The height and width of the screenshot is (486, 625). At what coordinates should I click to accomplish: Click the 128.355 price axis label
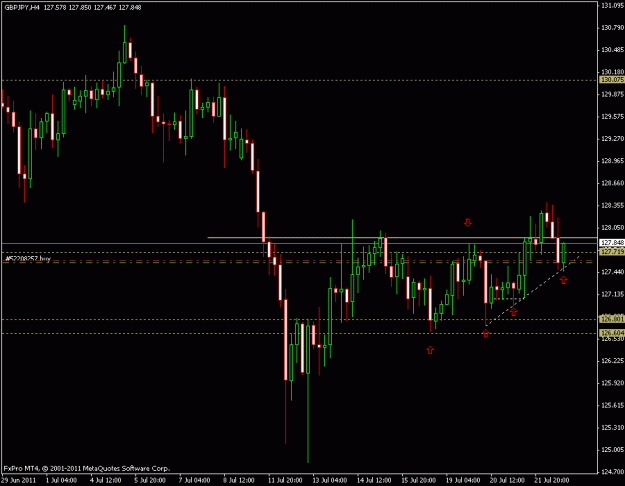[x=612, y=206]
